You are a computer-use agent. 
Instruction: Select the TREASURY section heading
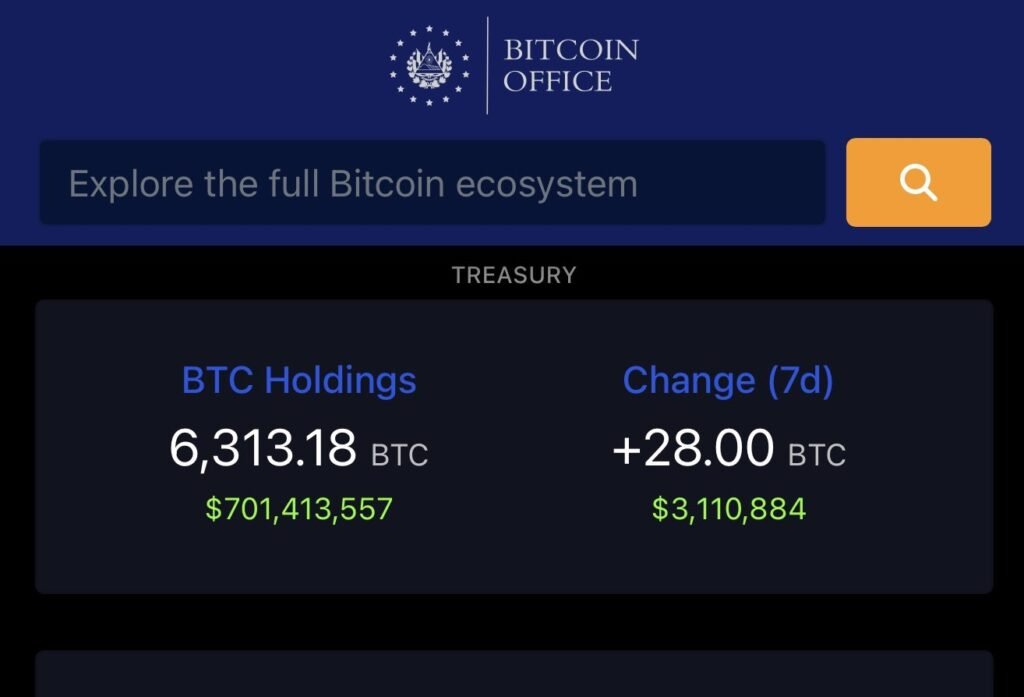pos(514,275)
